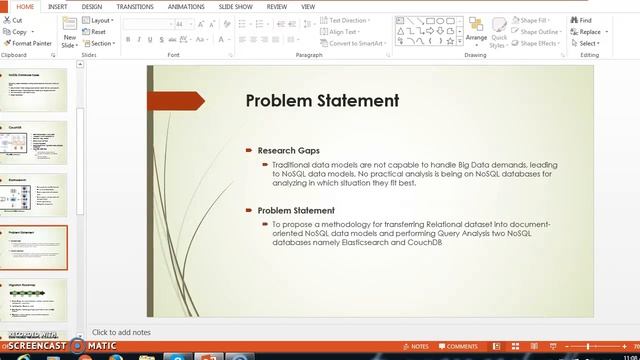Open Align Text dropdown

340,31
